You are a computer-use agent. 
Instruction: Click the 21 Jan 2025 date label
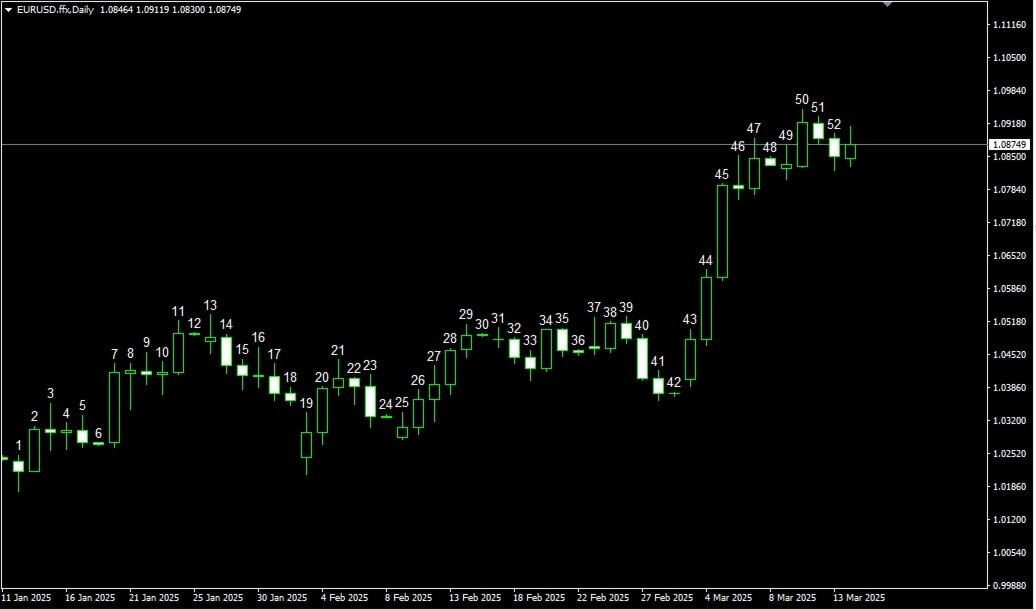tap(154, 598)
